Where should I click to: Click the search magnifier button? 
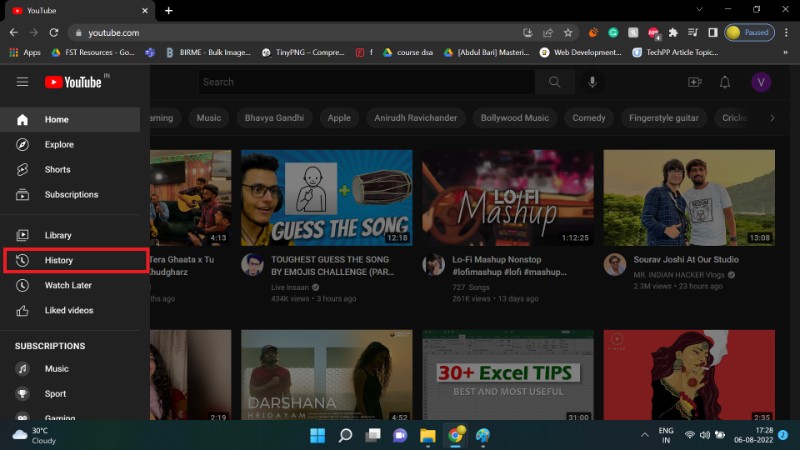(x=555, y=82)
